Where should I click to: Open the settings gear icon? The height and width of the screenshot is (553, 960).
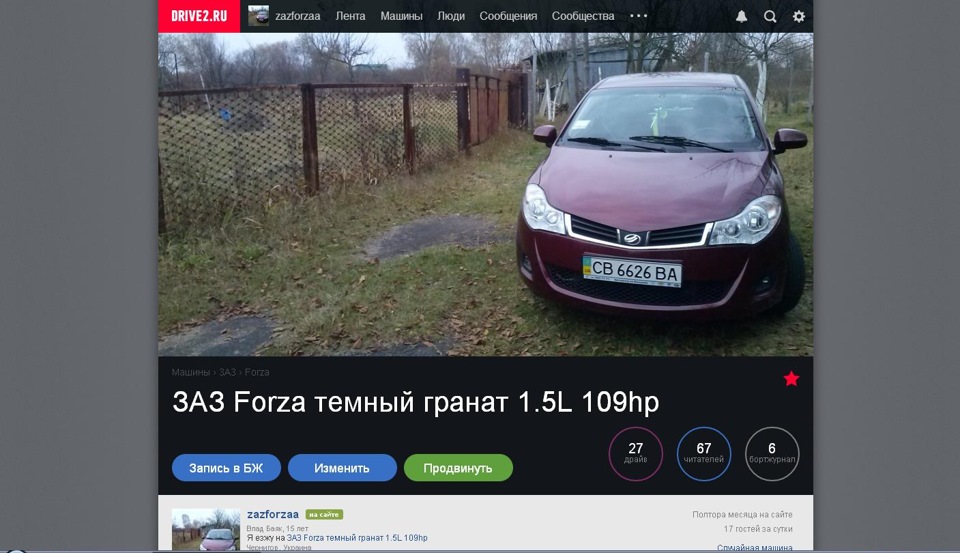799,17
